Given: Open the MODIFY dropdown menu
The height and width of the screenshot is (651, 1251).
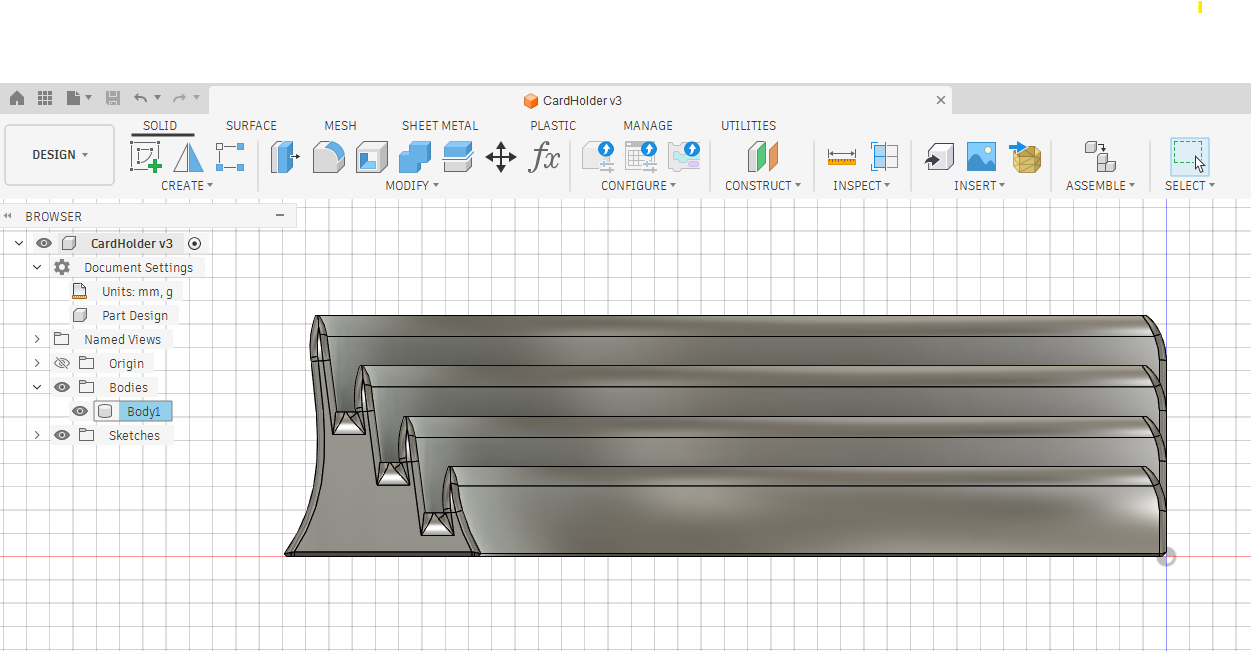Looking at the screenshot, I should coord(412,185).
